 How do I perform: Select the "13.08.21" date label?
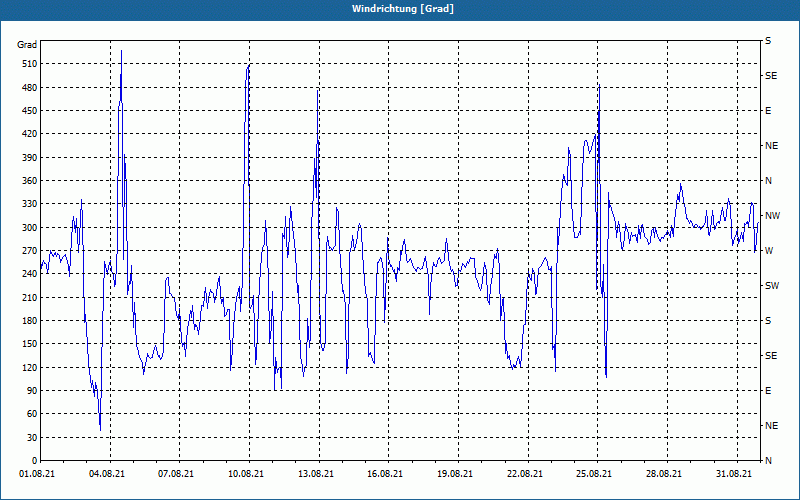(316, 474)
